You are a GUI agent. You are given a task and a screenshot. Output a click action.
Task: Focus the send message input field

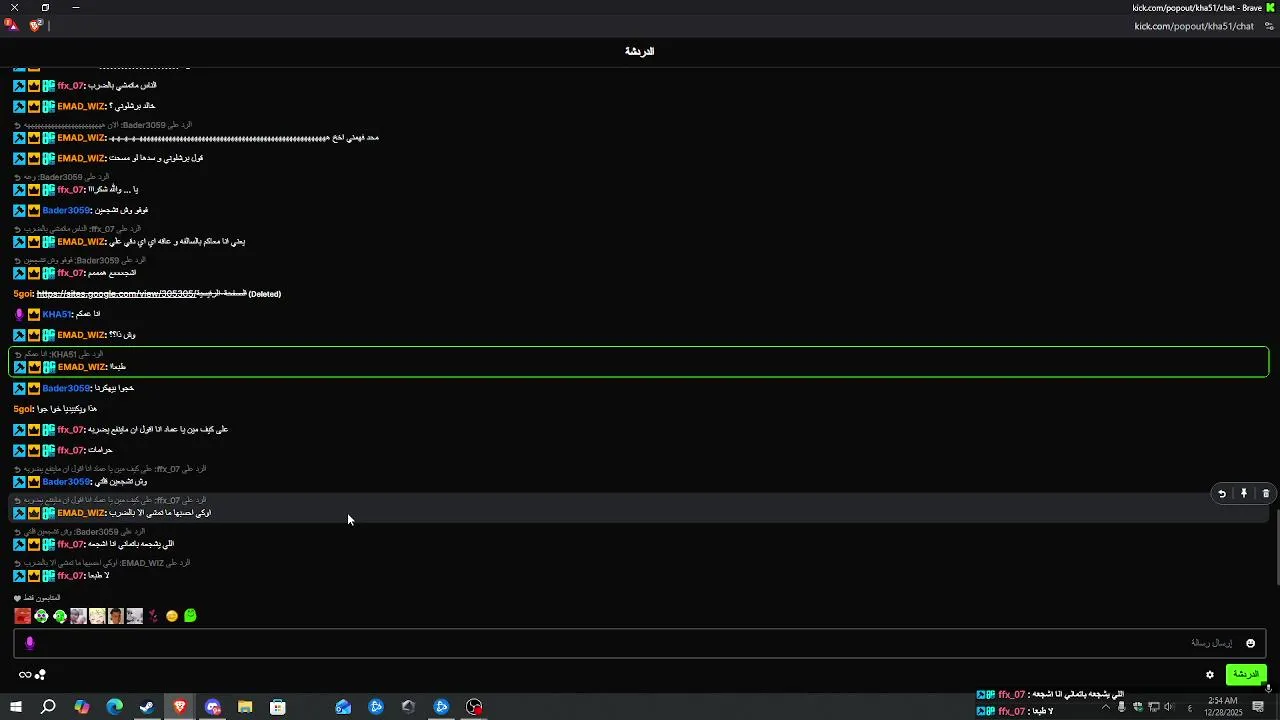(640, 643)
